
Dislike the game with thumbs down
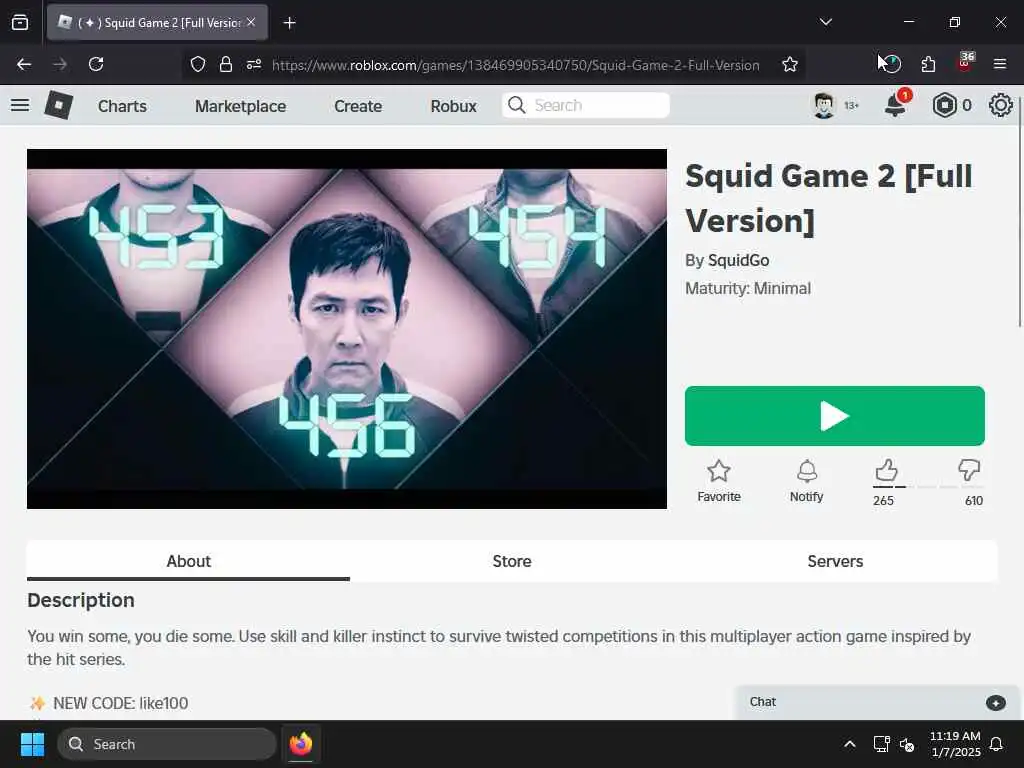(969, 470)
